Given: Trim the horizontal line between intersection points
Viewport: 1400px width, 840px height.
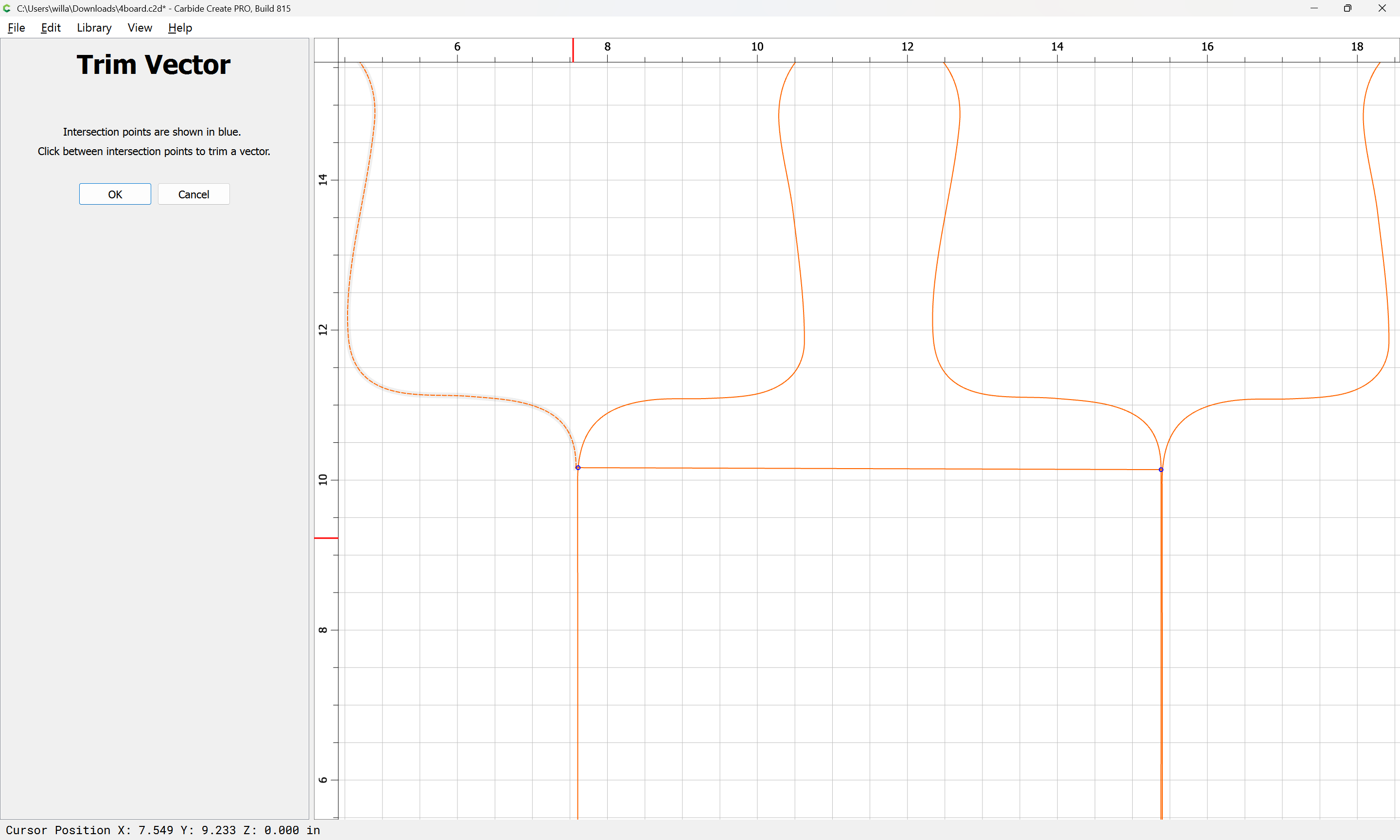Looking at the screenshot, I should pyautogui.click(x=869, y=469).
